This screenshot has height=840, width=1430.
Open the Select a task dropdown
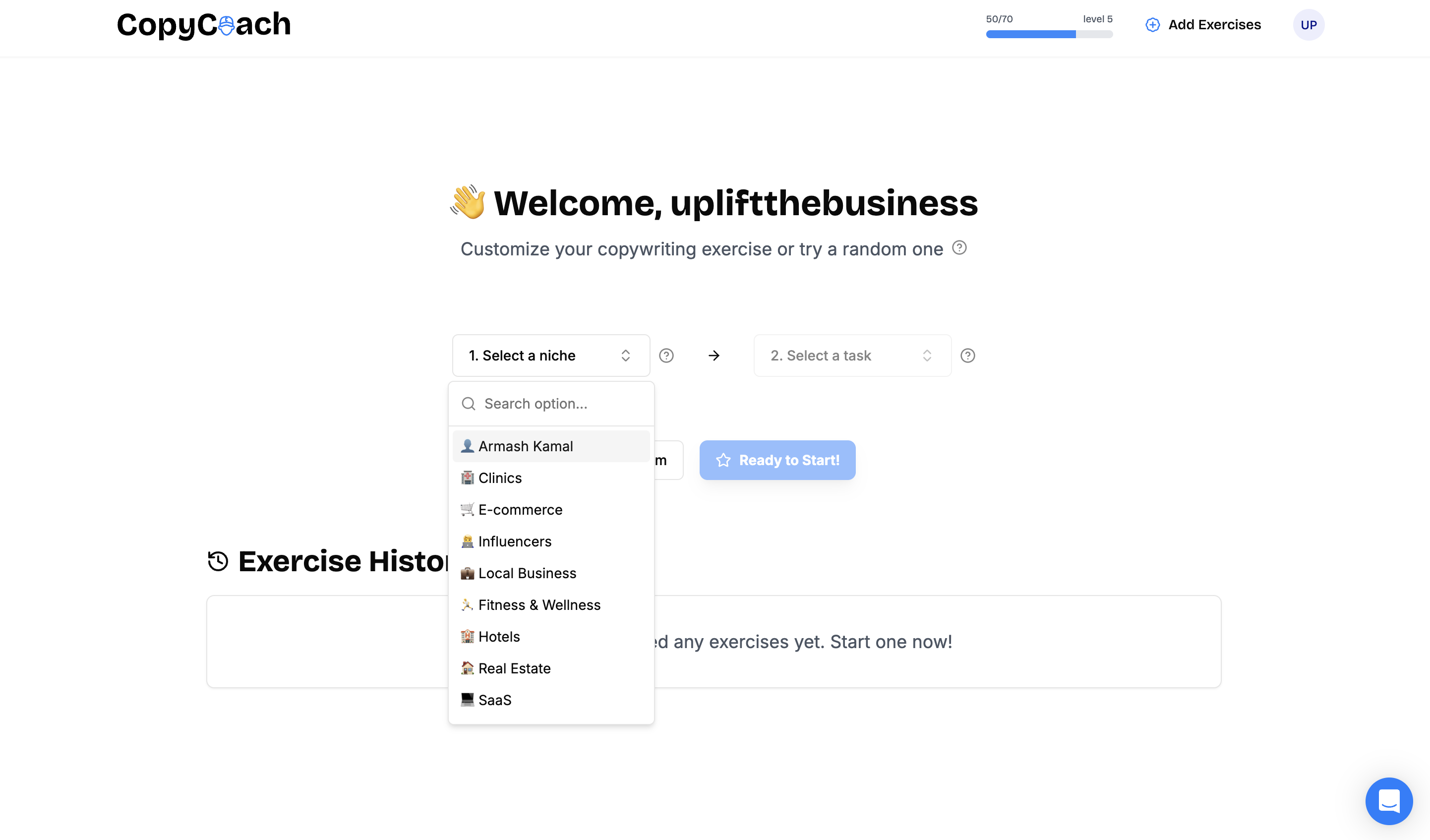[852, 356]
